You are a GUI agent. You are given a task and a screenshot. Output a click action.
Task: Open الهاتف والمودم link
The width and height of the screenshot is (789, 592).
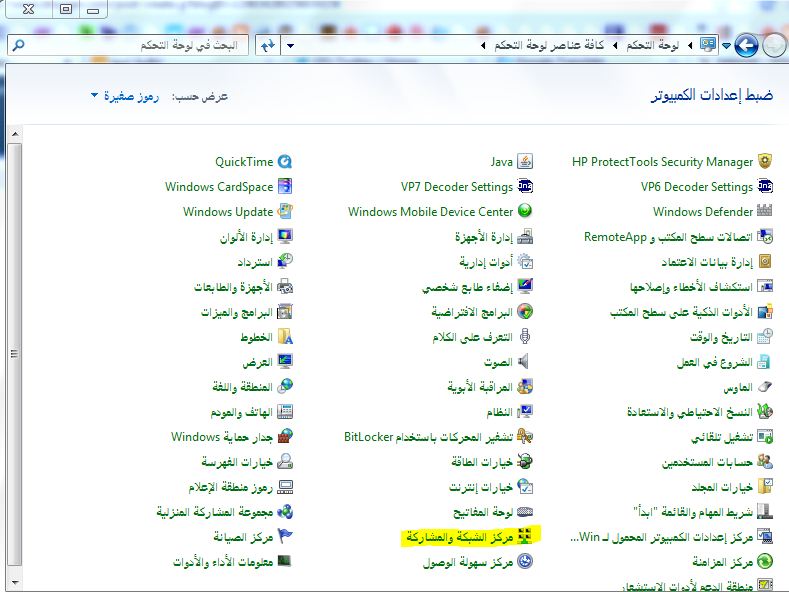242,412
